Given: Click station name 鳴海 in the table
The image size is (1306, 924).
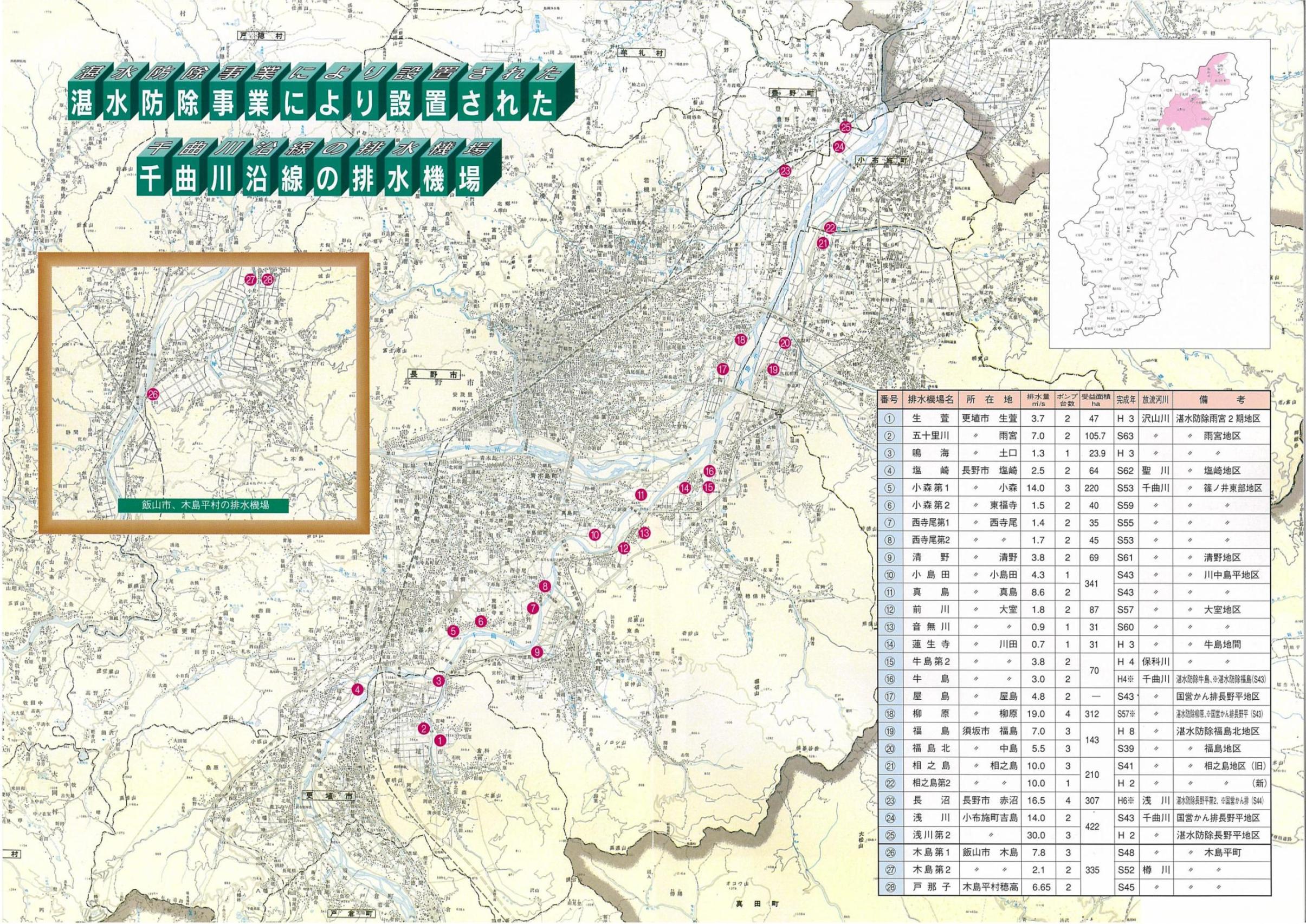Looking at the screenshot, I should [930, 453].
